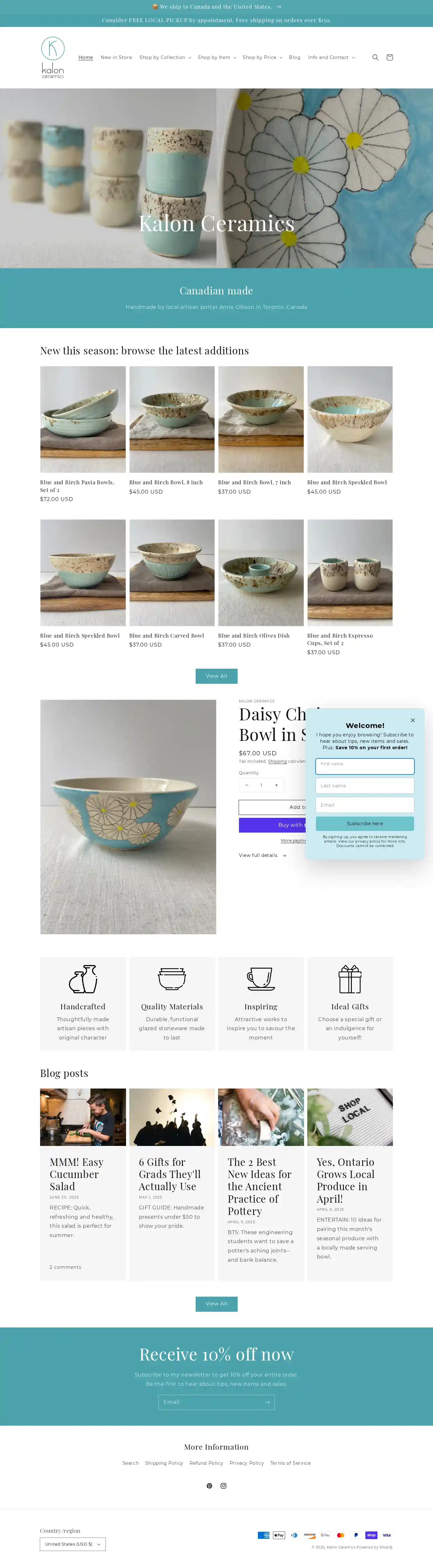Expand Shop by Collection menu

[165, 57]
